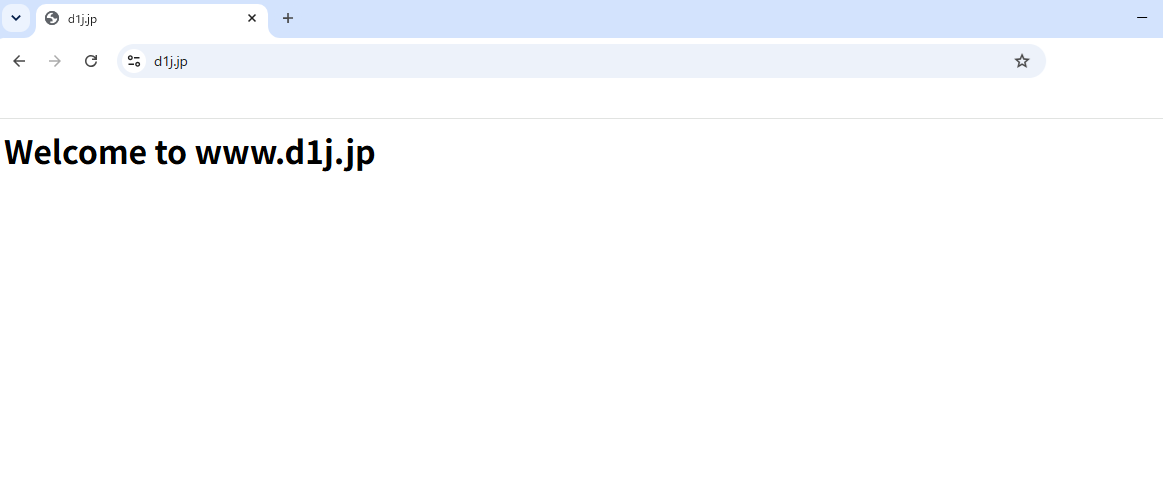Click the greyed-out forward arrow
The height and width of the screenshot is (503, 1163).
point(55,61)
